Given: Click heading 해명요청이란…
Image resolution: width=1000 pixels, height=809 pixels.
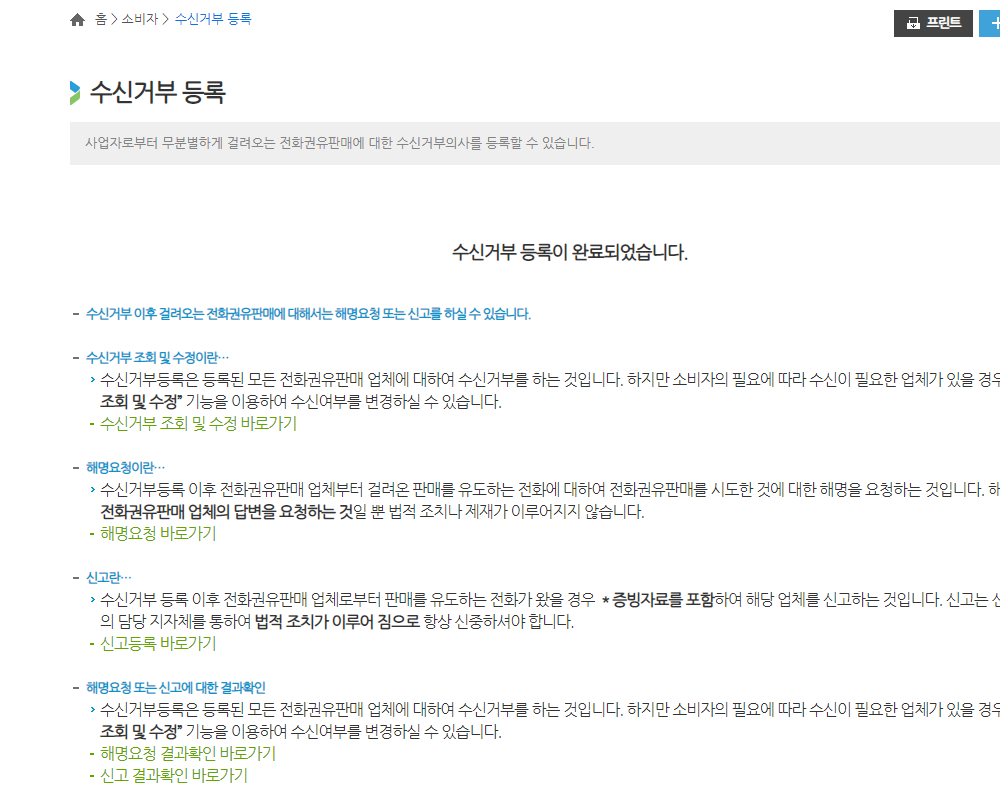Looking at the screenshot, I should (x=126, y=468).
